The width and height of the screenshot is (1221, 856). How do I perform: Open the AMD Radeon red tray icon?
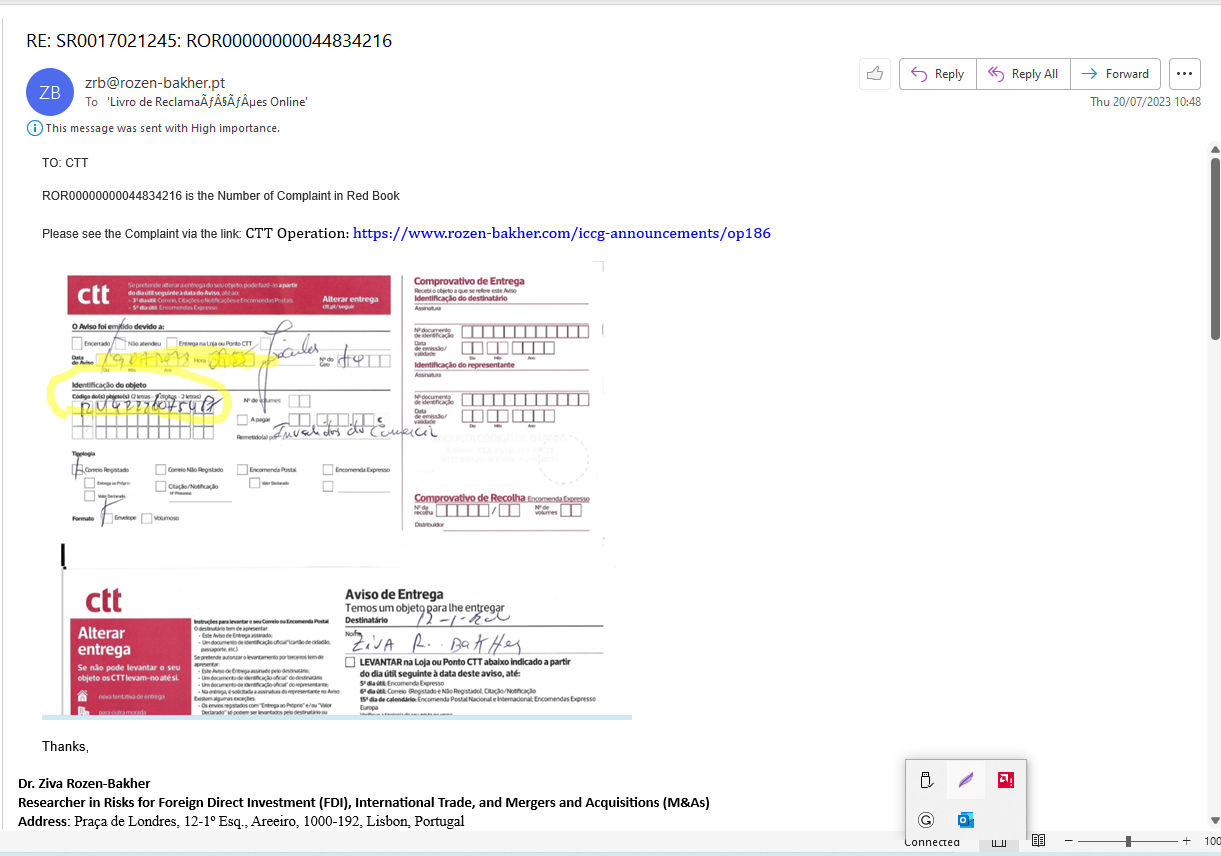[1005, 779]
